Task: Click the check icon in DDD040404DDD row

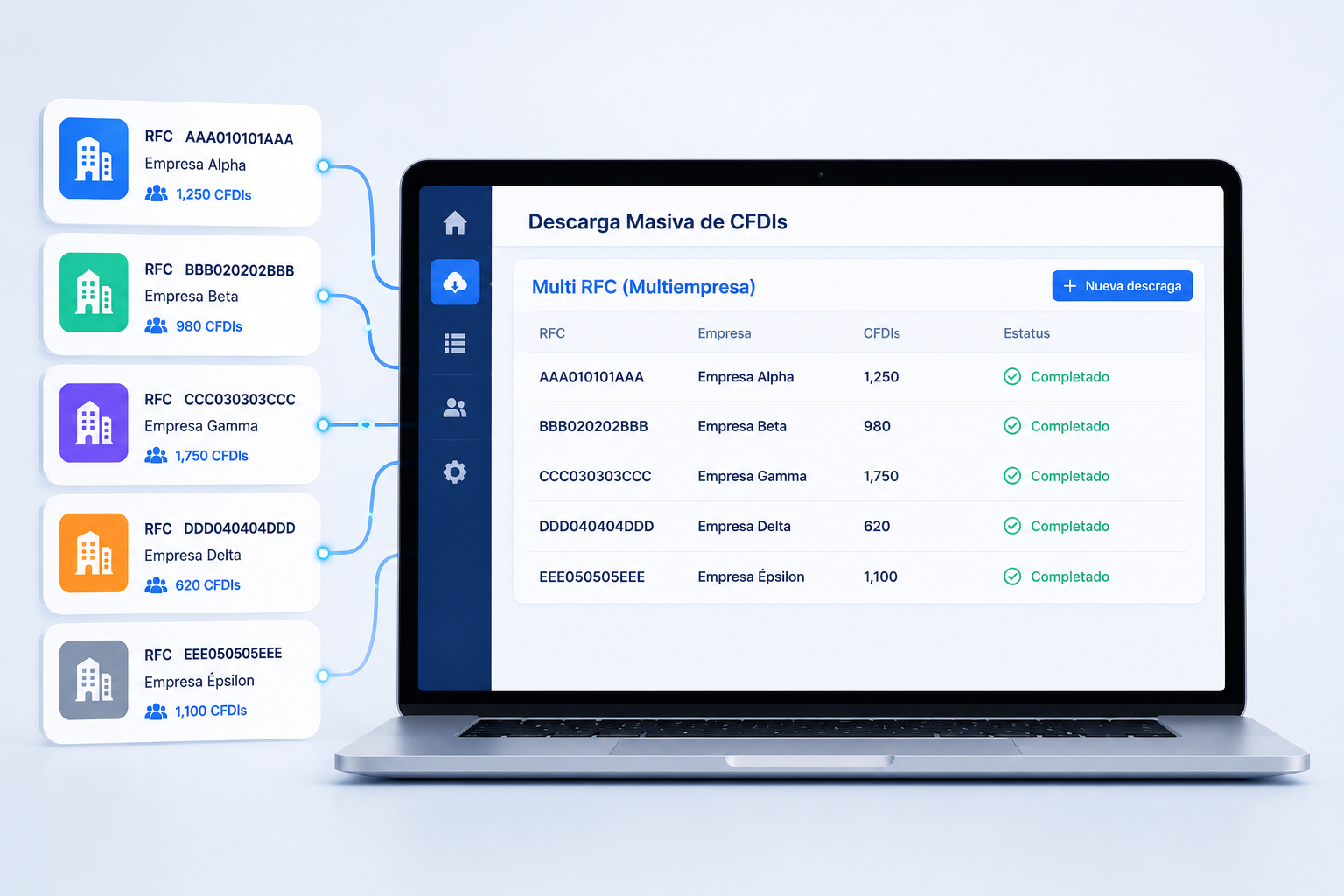Action: pyautogui.click(x=1012, y=526)
